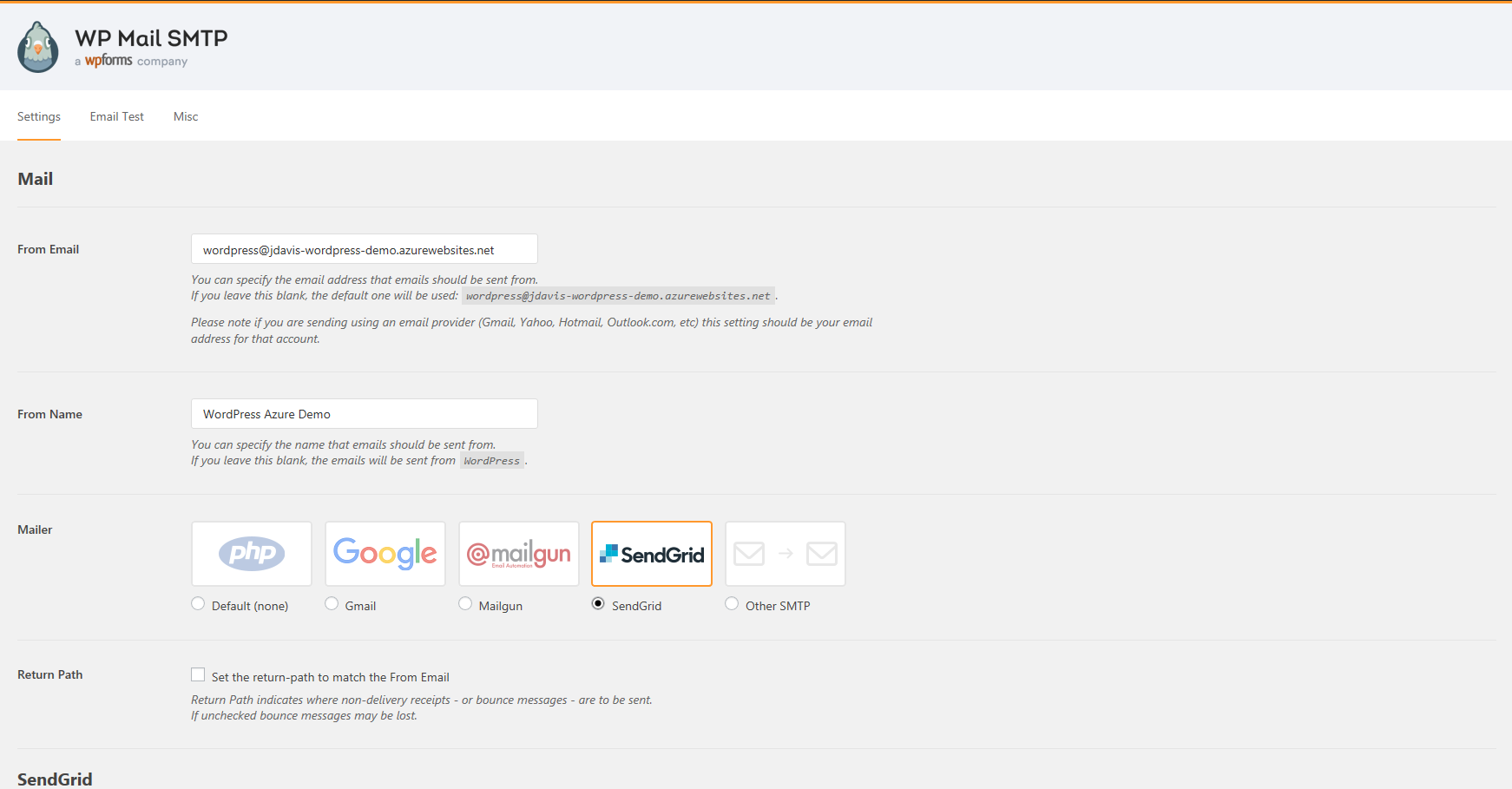Viewport: 1512px width, 789px height.
Task: Click the From Email input field
Action: (365, 249)
